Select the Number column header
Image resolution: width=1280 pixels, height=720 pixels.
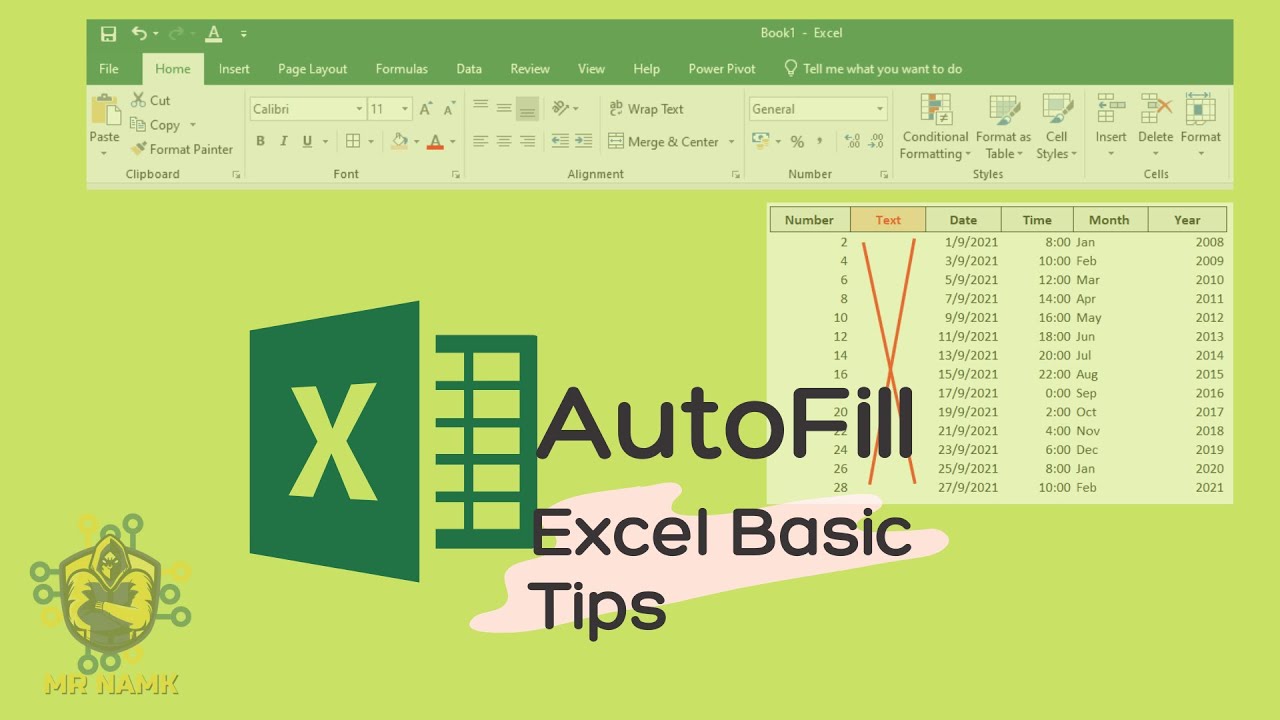coord(810,220)
